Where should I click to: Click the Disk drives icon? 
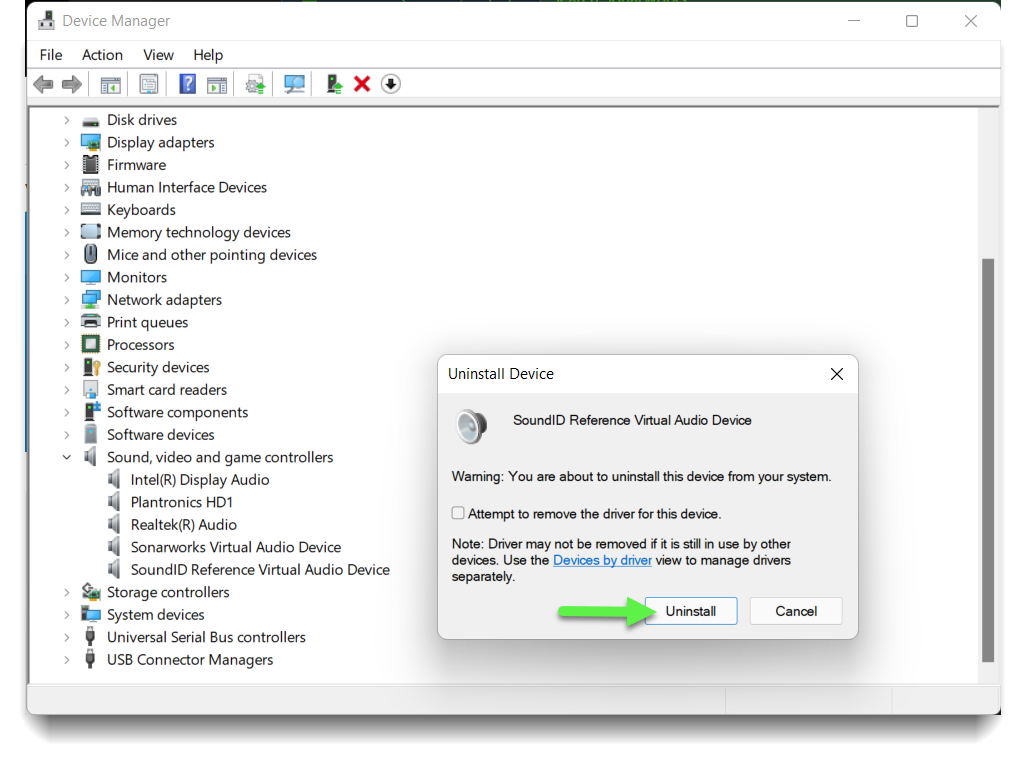[90, 121]
